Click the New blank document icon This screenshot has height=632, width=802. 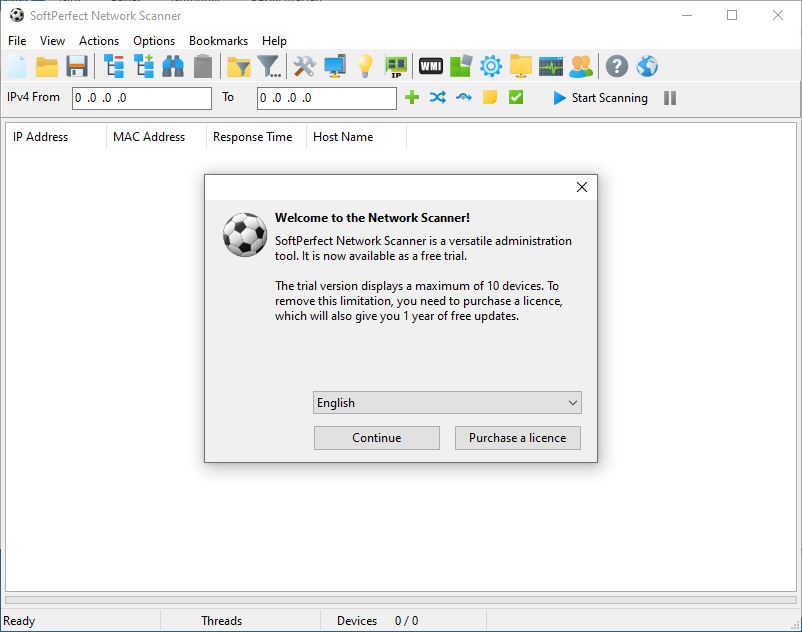pyautogui.click(x=17, y=66)
